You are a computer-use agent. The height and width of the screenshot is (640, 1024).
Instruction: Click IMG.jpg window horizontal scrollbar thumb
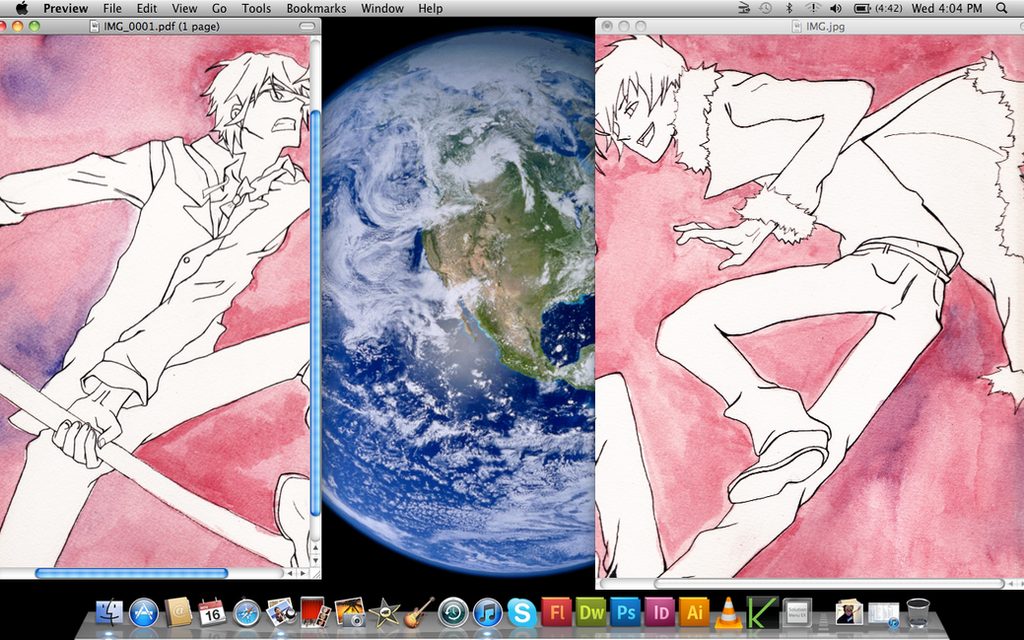pyautogui.click(x=829, y=583)
